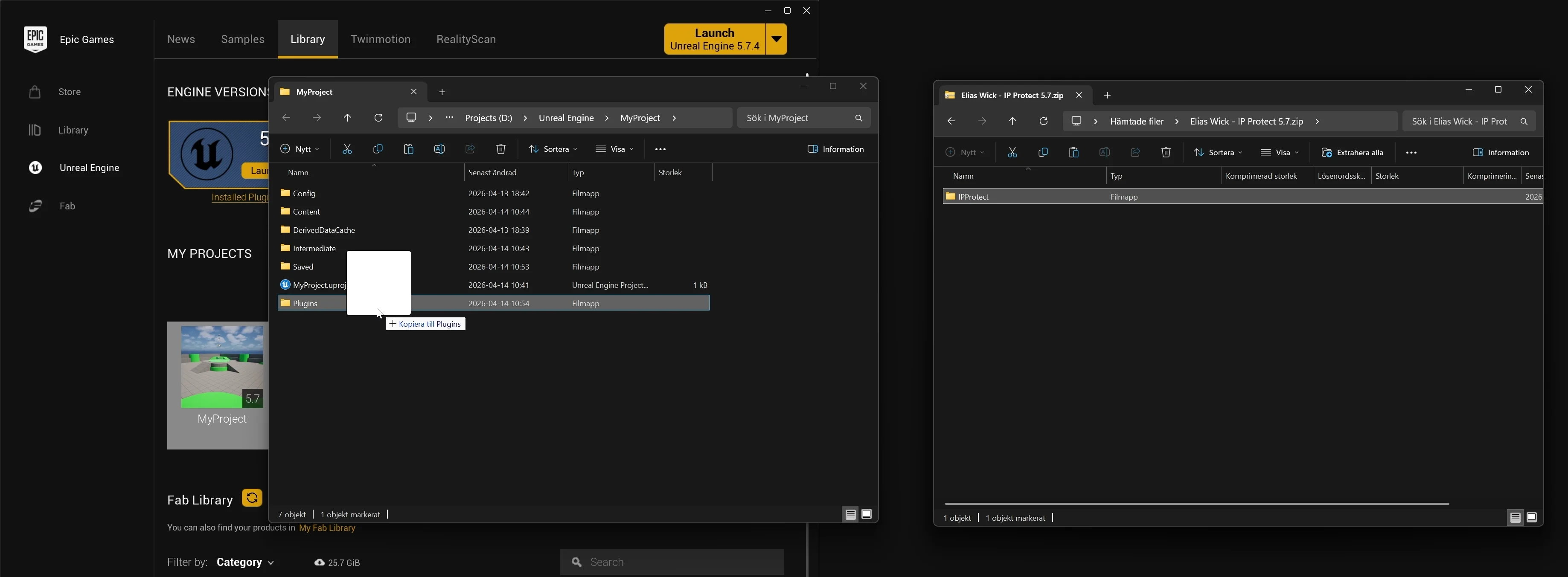Delete in the zip window toolbar
Image resolution: width=1568 pixels, height=577 pixels.
(x=1166, y=153)
